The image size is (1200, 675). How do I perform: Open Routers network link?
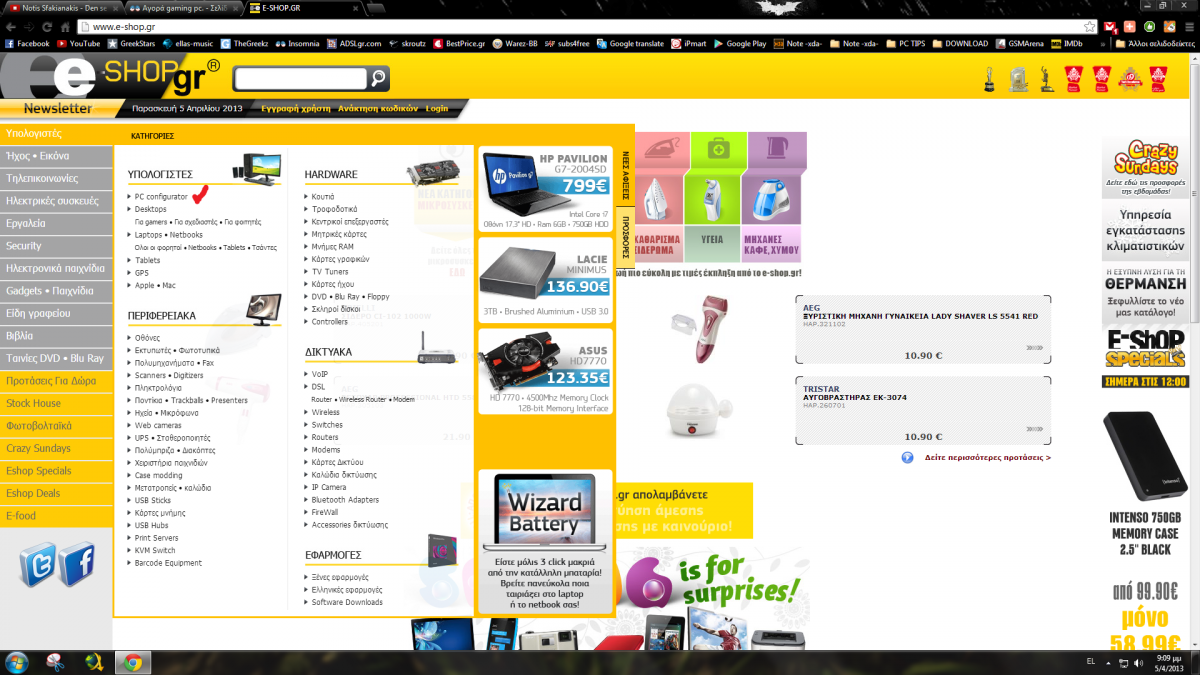(325, 437)
